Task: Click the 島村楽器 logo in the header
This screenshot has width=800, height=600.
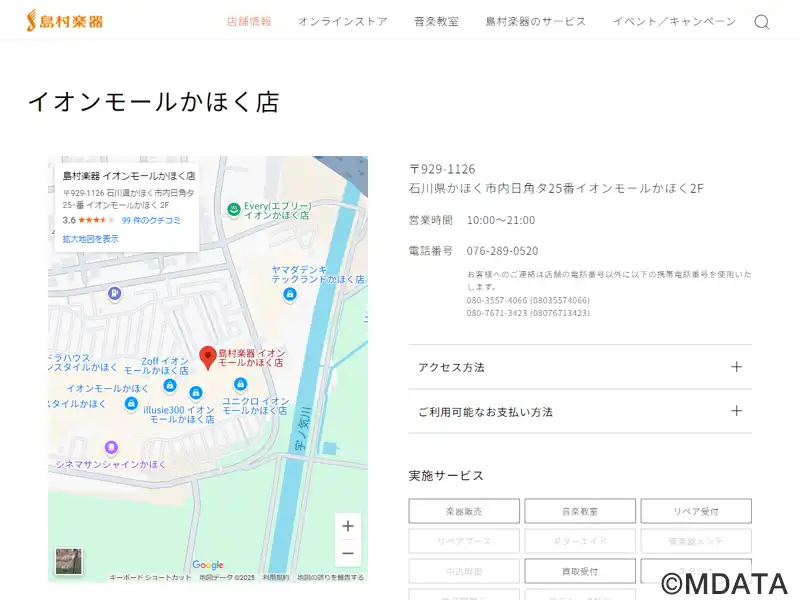Action: (65, 21)
